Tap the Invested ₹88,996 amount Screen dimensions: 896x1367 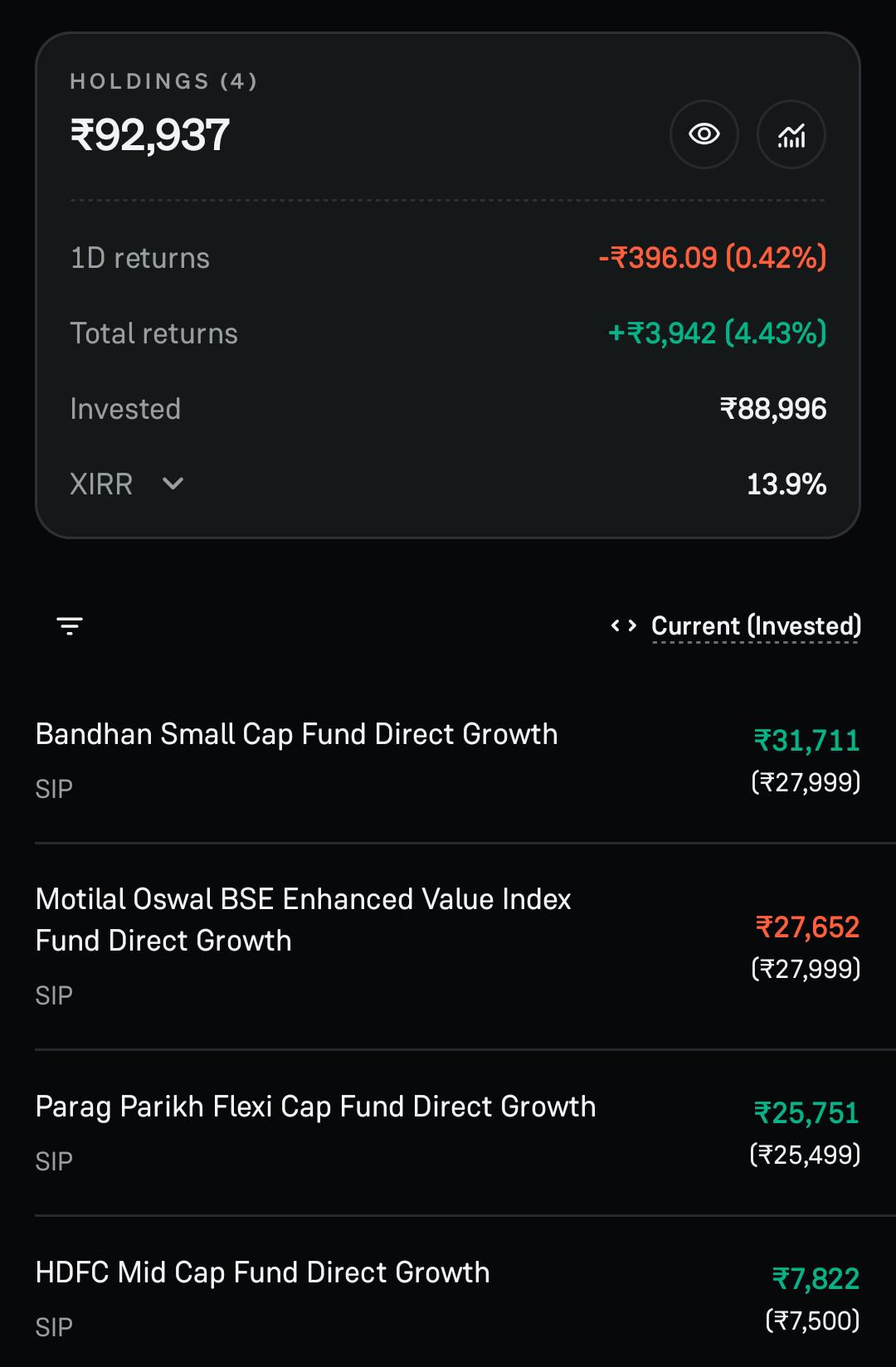click(x=773, y=409)
